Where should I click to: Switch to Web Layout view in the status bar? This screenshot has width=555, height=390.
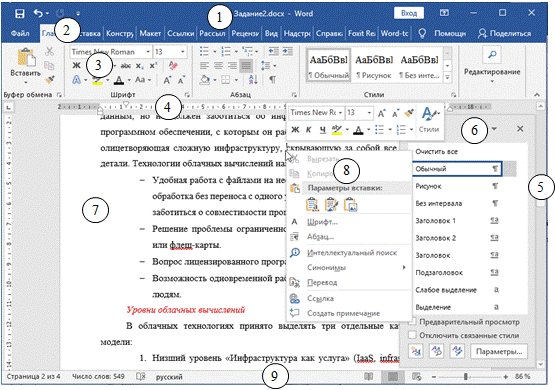click(x=417, y=376)
